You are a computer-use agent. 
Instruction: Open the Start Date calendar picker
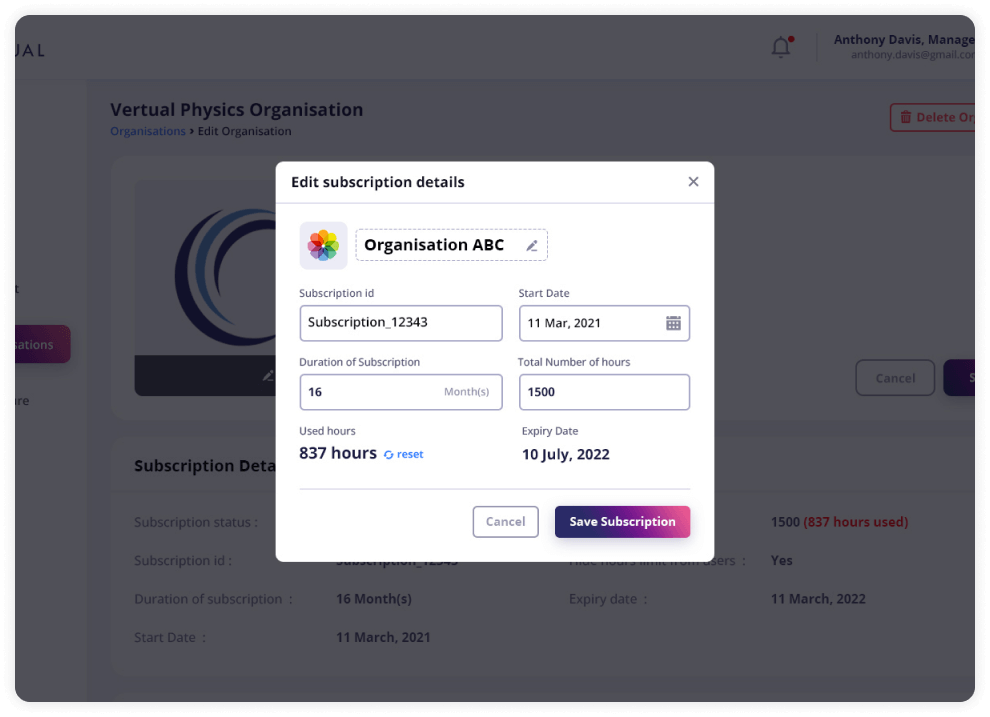[x=673, y=323]
